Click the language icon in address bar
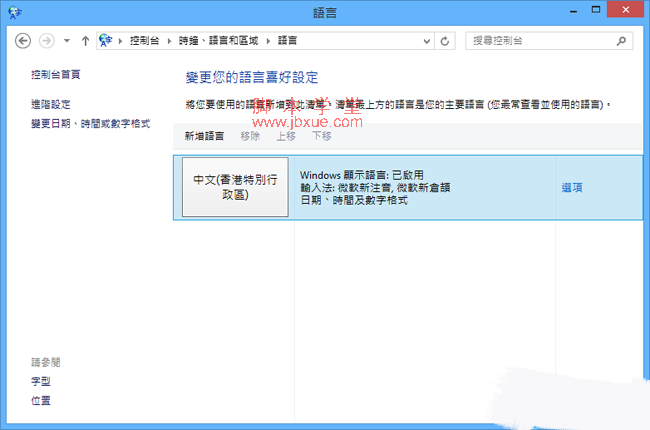 point(106,41)
